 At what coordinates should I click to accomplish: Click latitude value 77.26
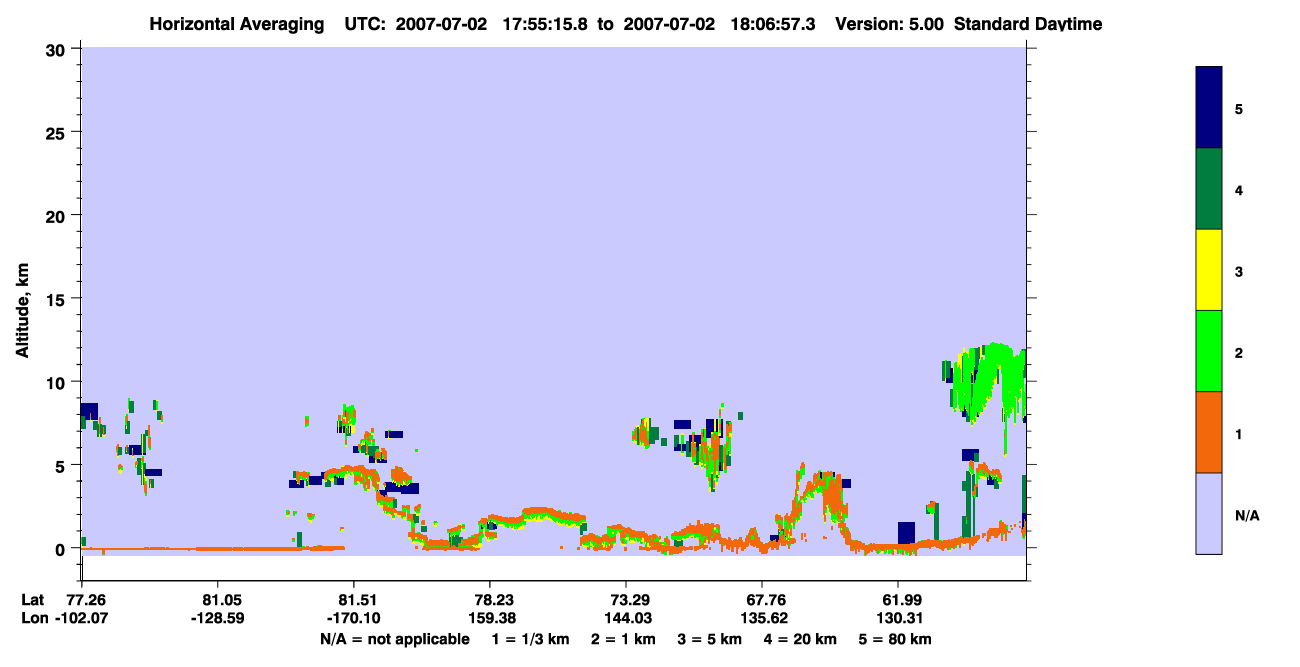coord(86,600)
